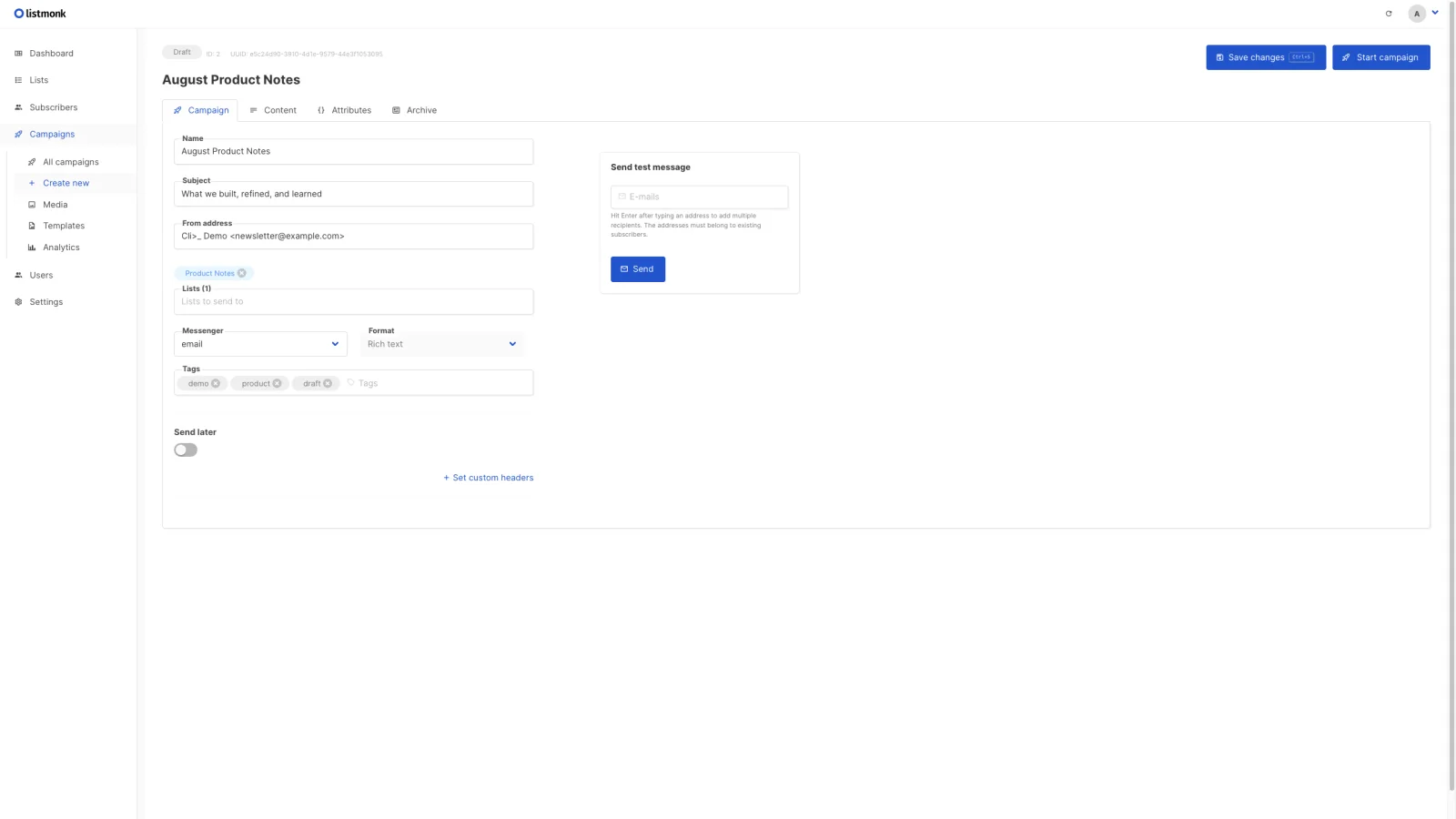
Task: Click Set custom headers link
Action: [x=489, y=478]
